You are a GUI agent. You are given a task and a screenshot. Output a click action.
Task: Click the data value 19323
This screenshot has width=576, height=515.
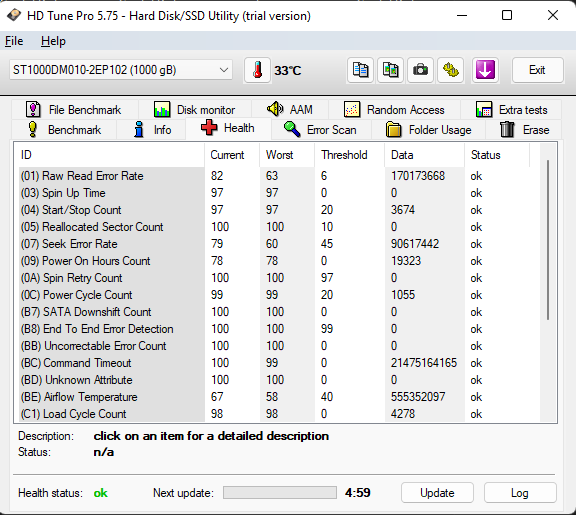point(406,261)
